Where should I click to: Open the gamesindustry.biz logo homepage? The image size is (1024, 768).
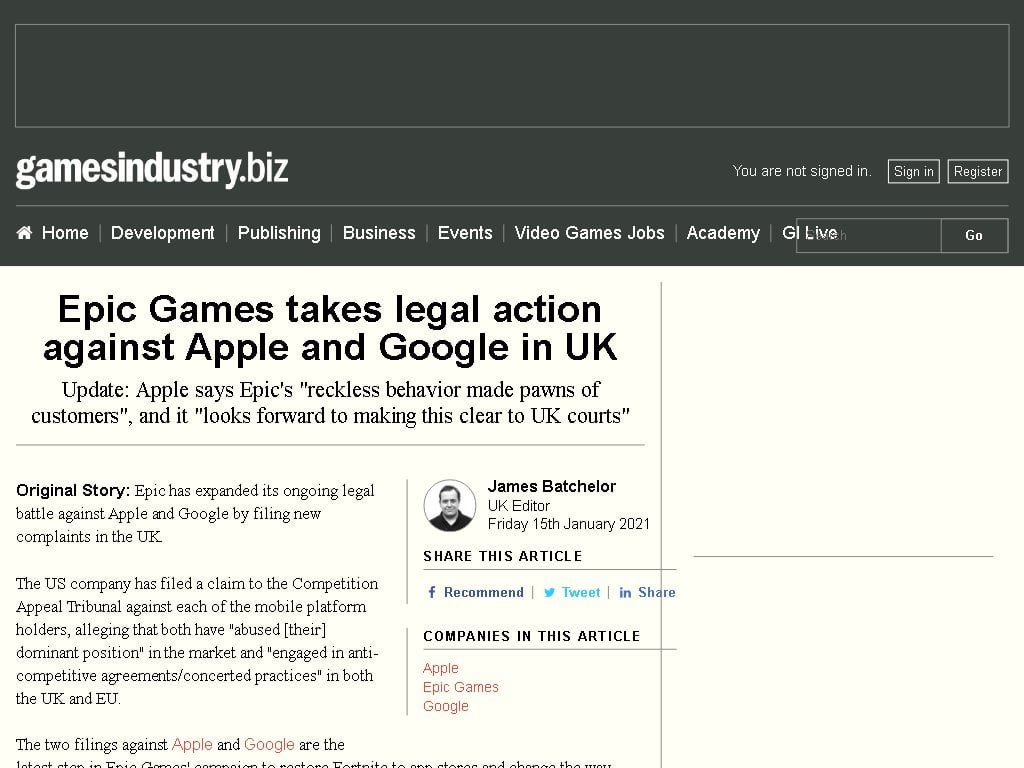click(152, 170)
